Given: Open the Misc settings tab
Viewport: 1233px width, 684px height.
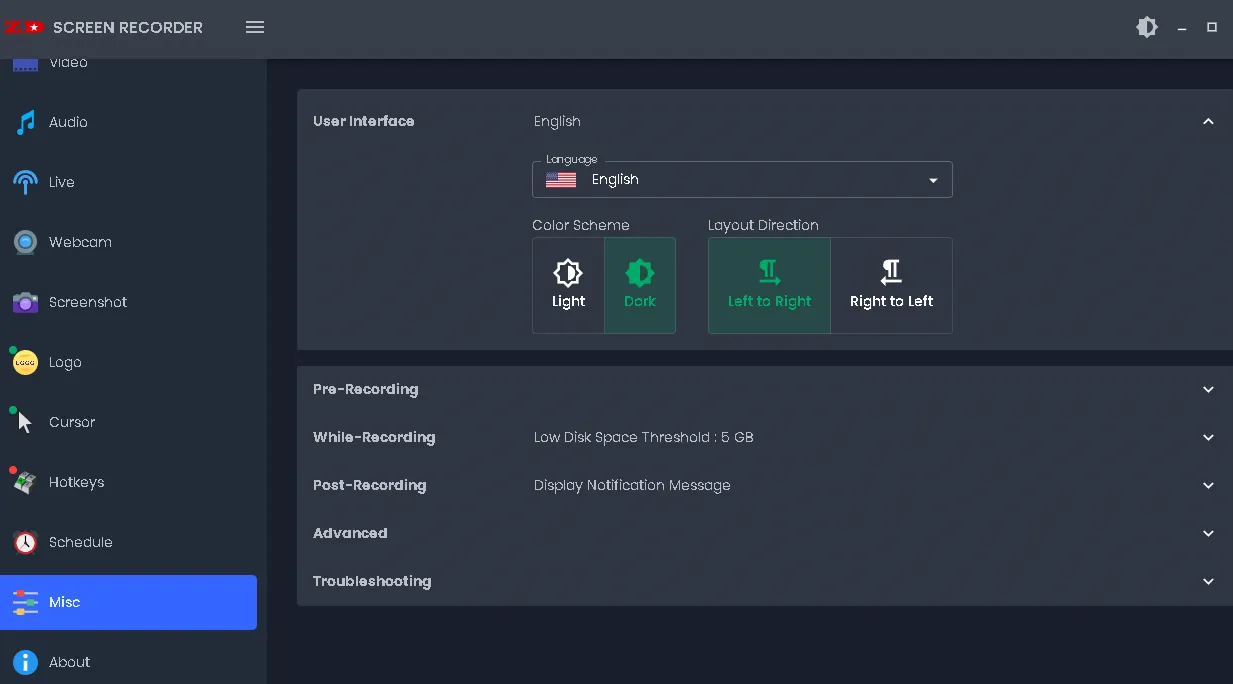Looking at the screenshot, I should 128,602.
